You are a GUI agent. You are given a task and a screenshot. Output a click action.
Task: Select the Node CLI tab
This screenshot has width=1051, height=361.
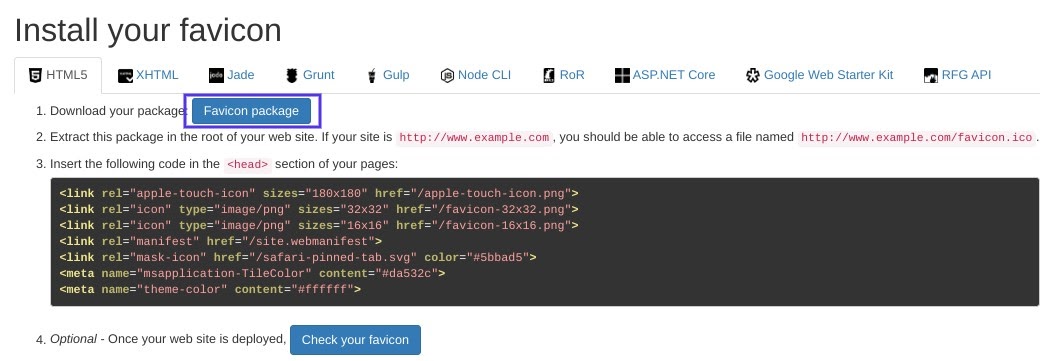pyautogui.click(x=476, y=75)
